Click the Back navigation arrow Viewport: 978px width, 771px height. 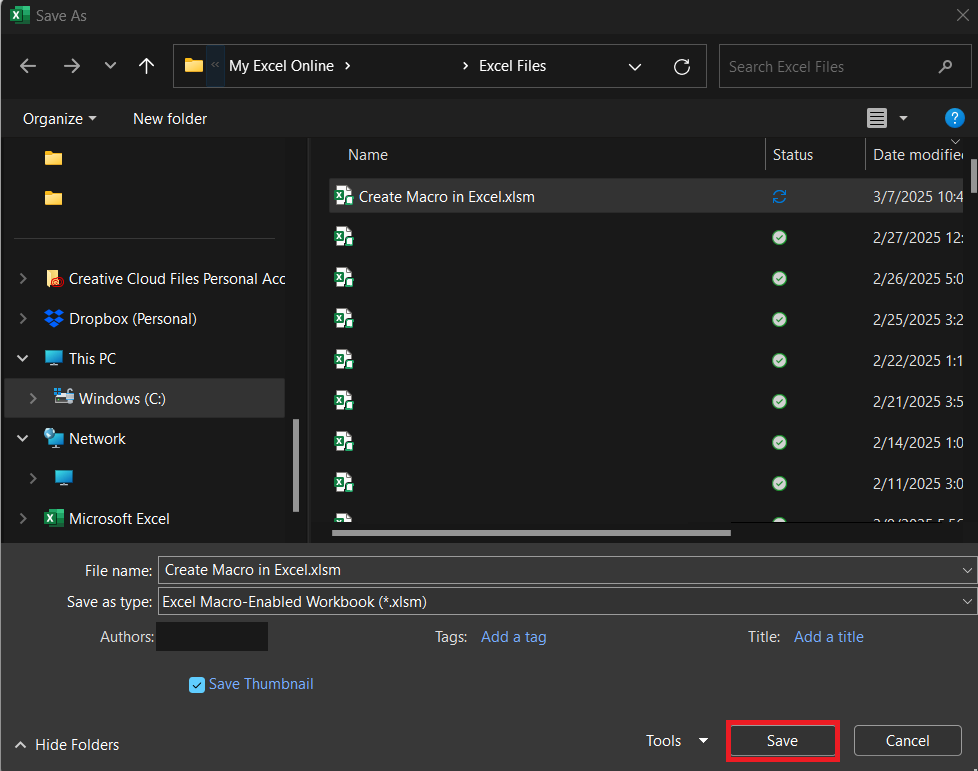[28, 66]
